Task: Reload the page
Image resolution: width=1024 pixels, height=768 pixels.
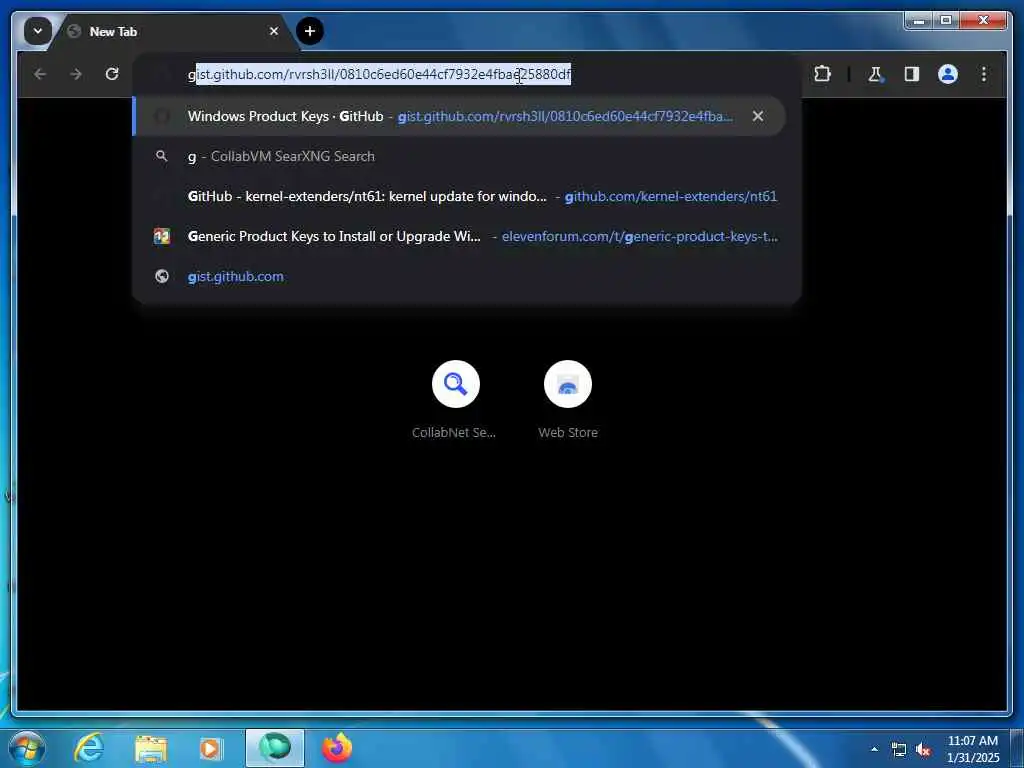Action: click(112, 74)
